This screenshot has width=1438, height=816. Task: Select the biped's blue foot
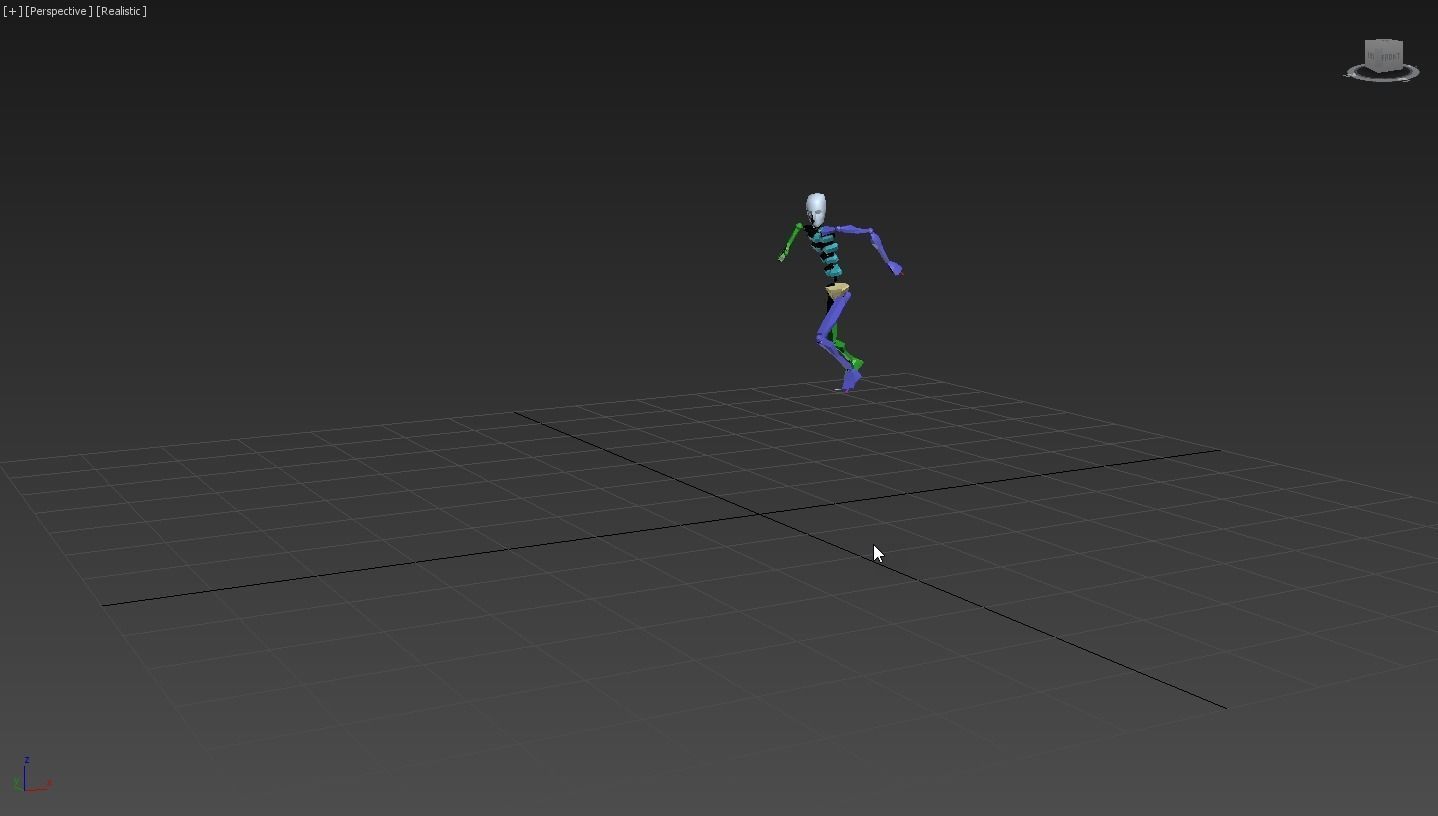tap(851, 379)
